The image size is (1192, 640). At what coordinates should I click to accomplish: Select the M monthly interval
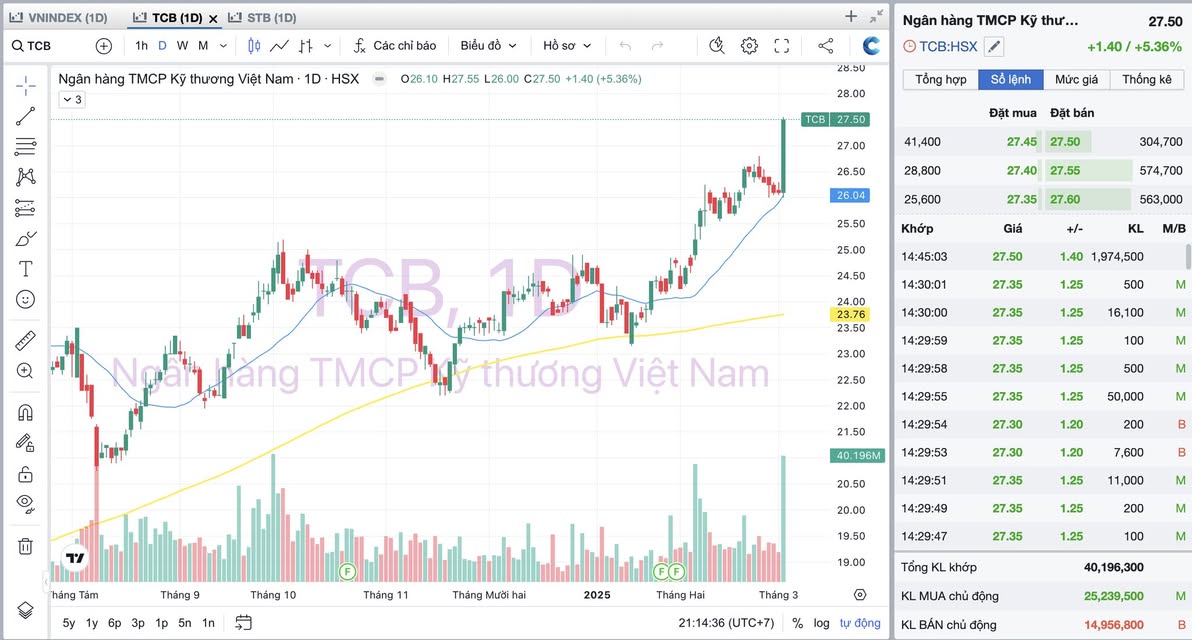(x=203, y=46)
